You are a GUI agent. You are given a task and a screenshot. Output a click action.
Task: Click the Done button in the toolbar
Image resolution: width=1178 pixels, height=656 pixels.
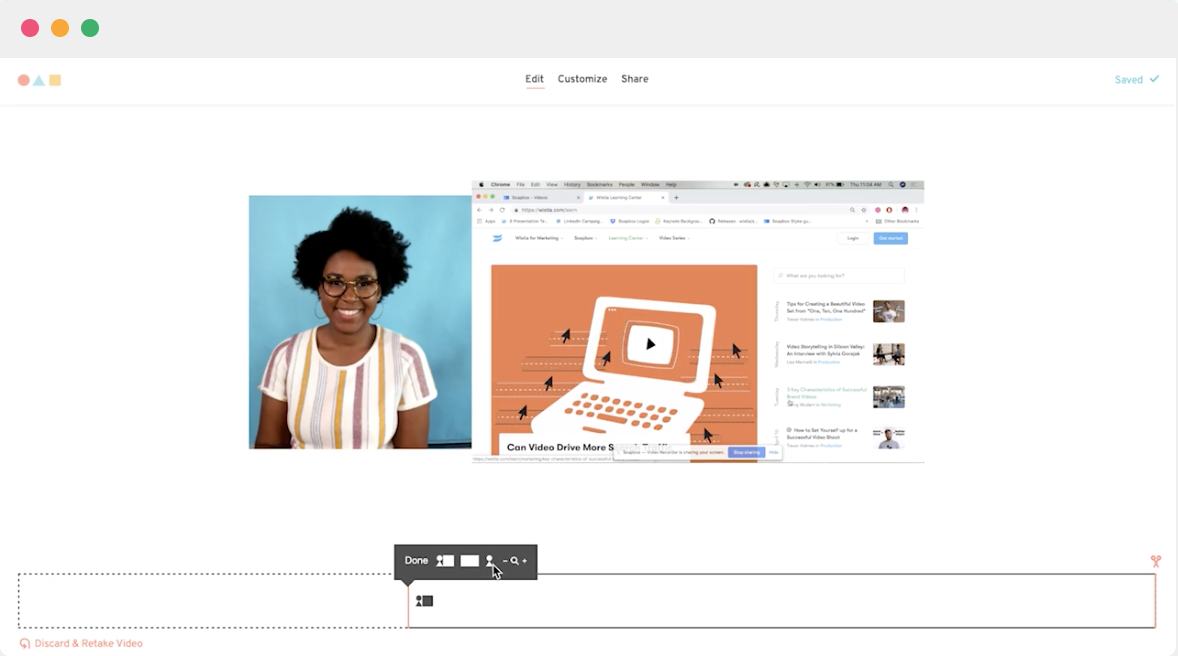[416, 560]
